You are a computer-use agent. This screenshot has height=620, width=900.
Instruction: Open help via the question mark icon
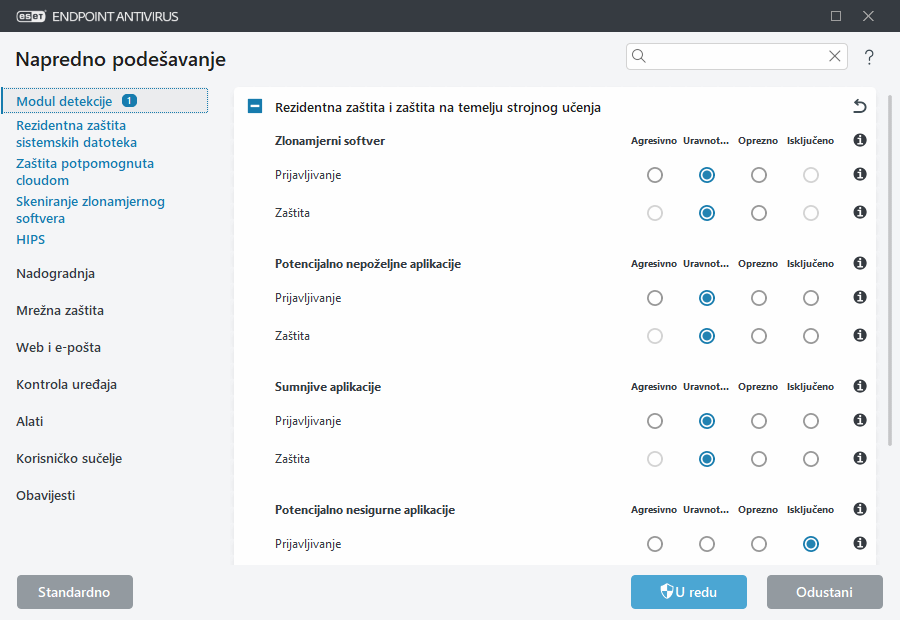[868, 57]
